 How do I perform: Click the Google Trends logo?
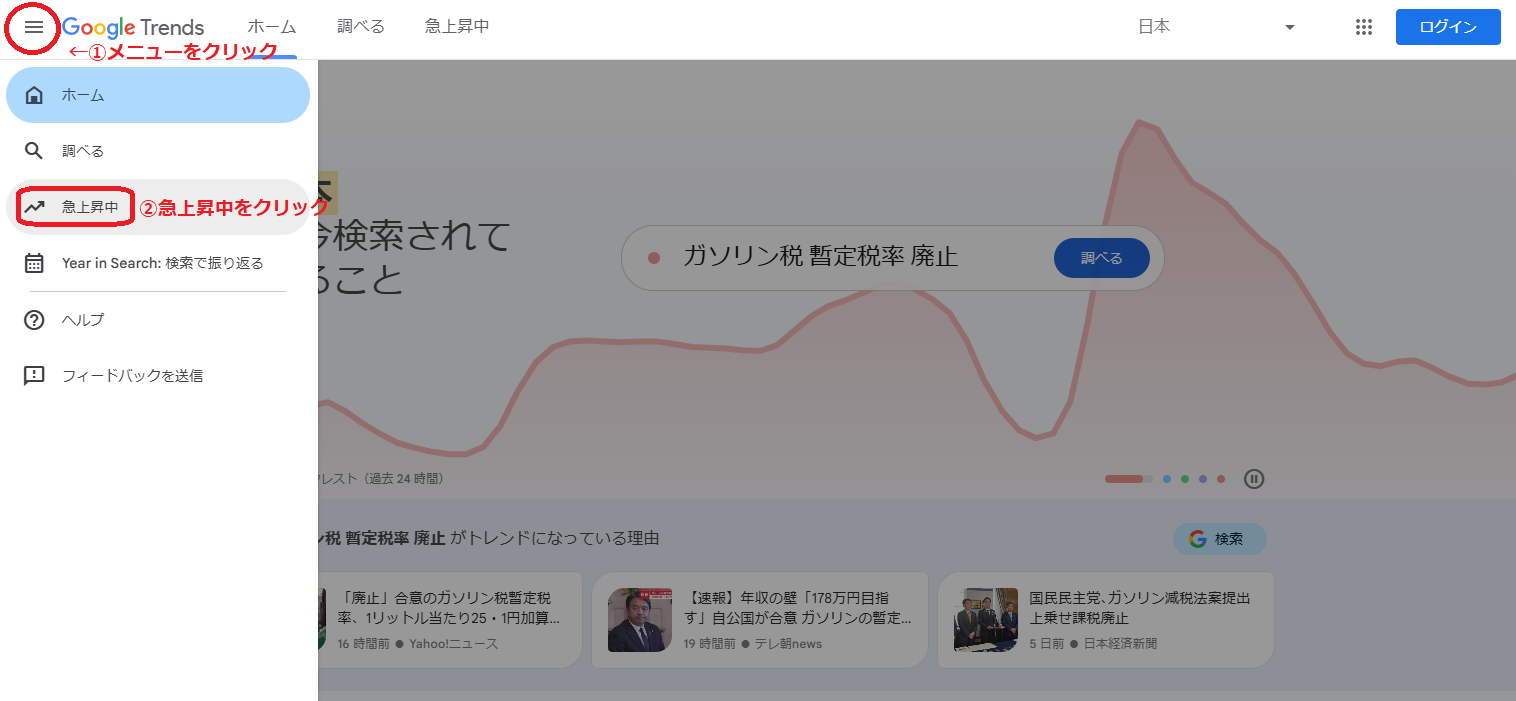(134, 27)
